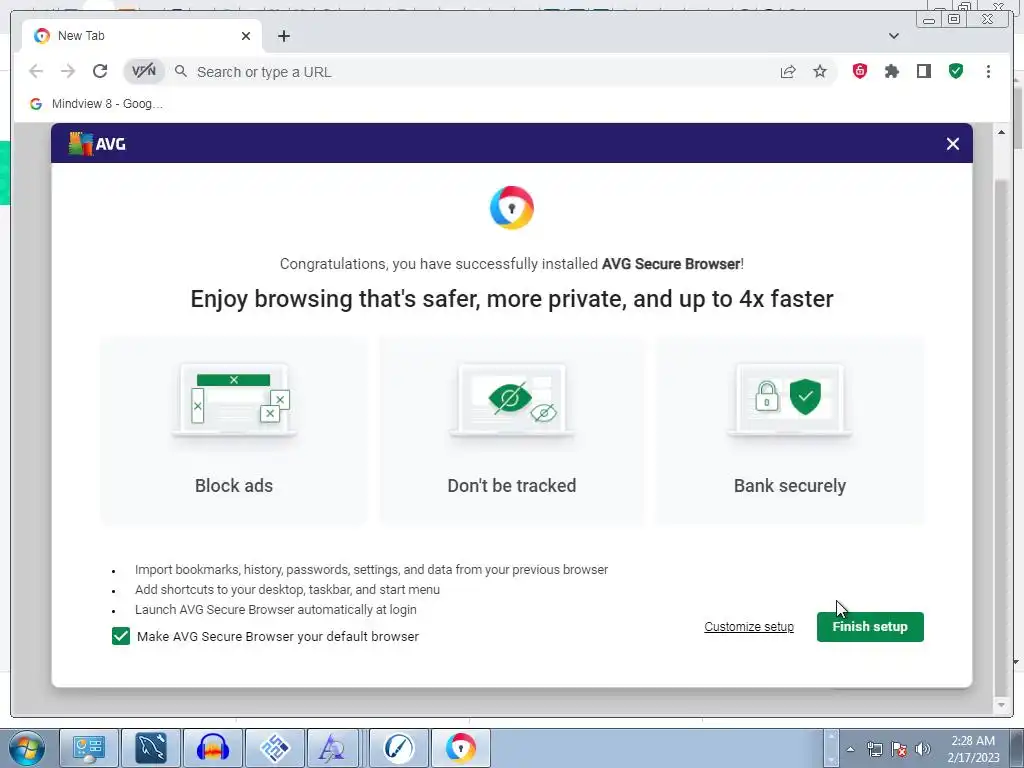Screen dimensions: 1024x768
Task: Click the green Finish setup button
Action: (870, 627)
